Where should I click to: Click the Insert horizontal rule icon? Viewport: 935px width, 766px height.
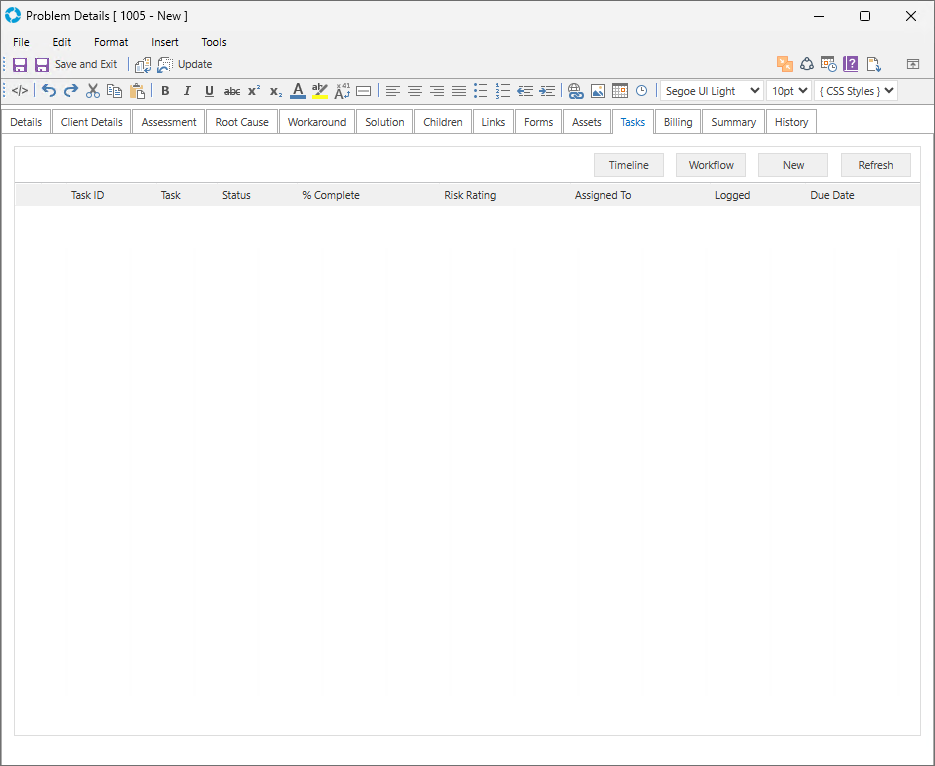364,91
